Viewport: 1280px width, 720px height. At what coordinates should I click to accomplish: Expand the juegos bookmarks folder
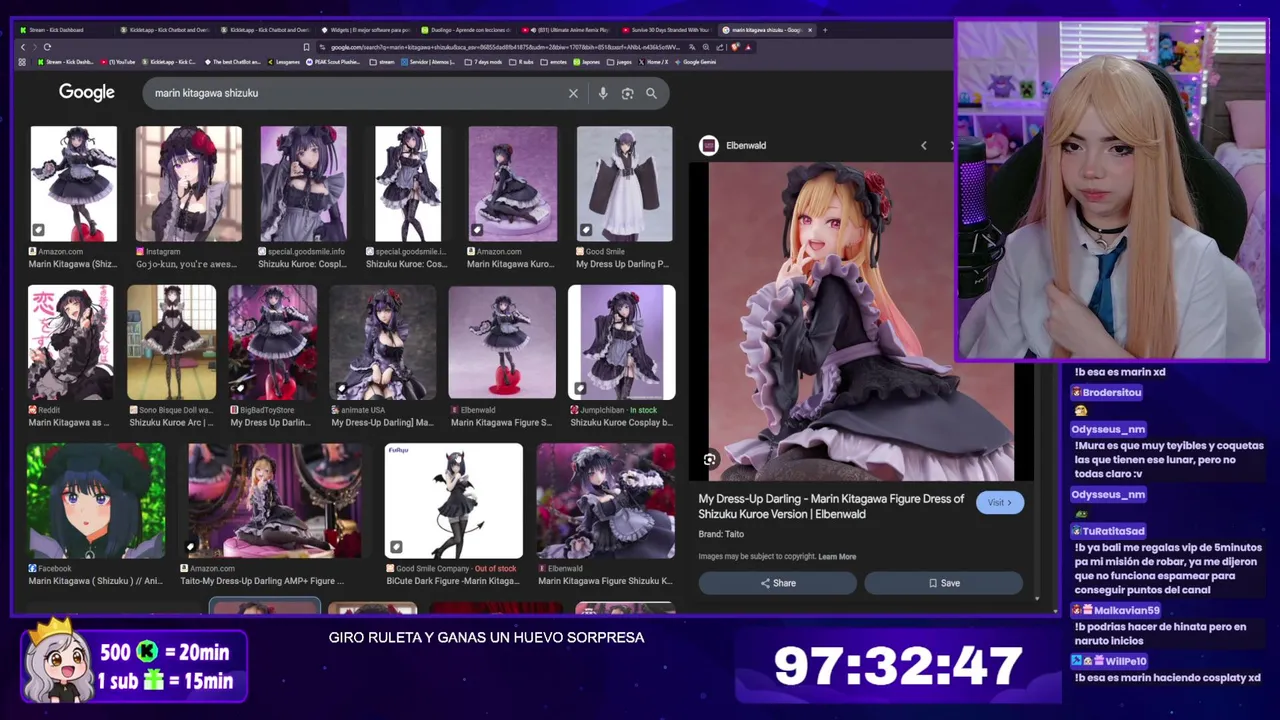pyautogui.click(x=619, y=62)
